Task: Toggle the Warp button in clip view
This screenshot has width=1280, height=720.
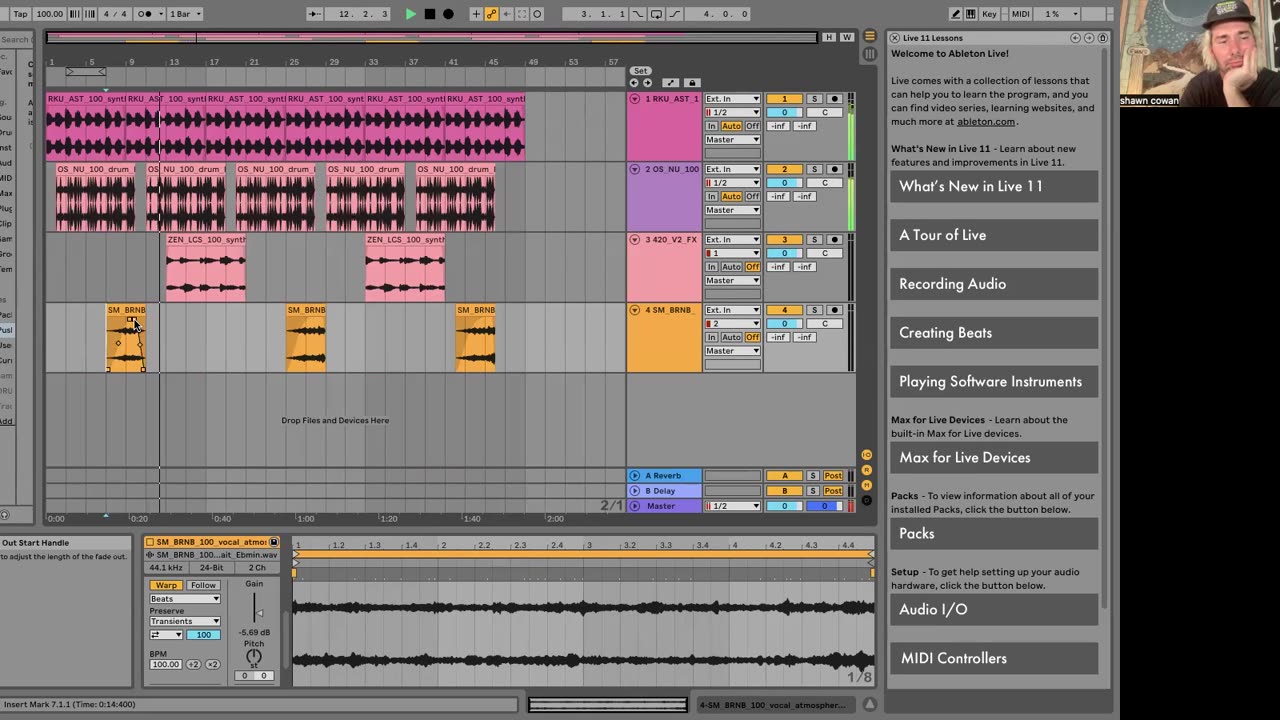Action: [x=165, y=585]
